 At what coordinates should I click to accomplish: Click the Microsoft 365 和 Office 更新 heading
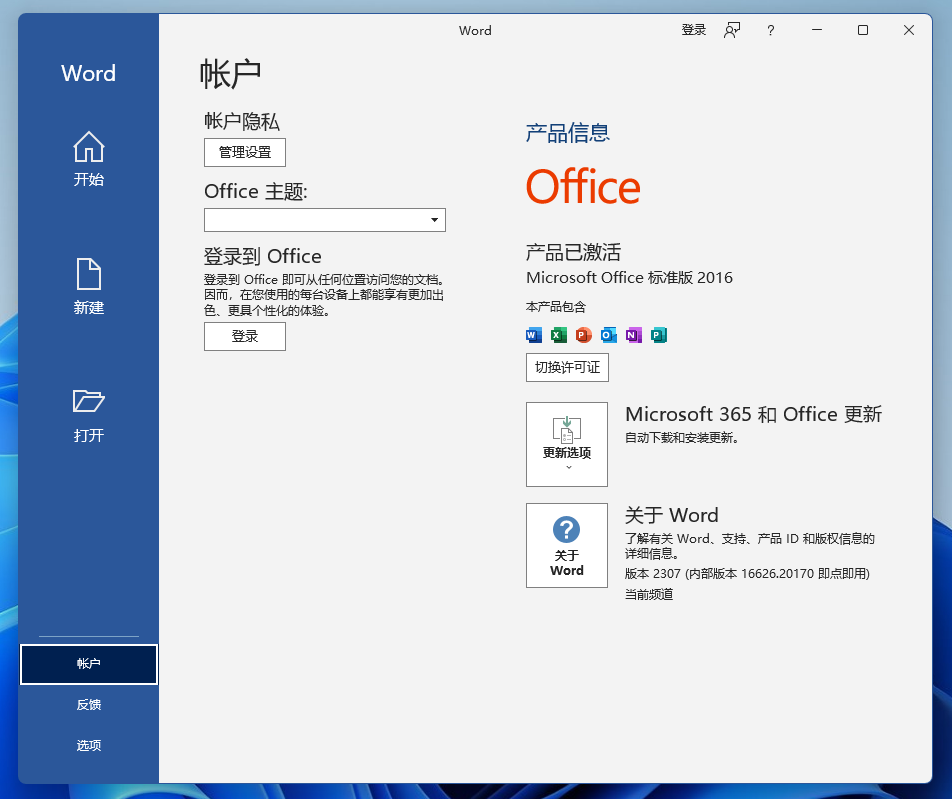(x=753, y=414)
